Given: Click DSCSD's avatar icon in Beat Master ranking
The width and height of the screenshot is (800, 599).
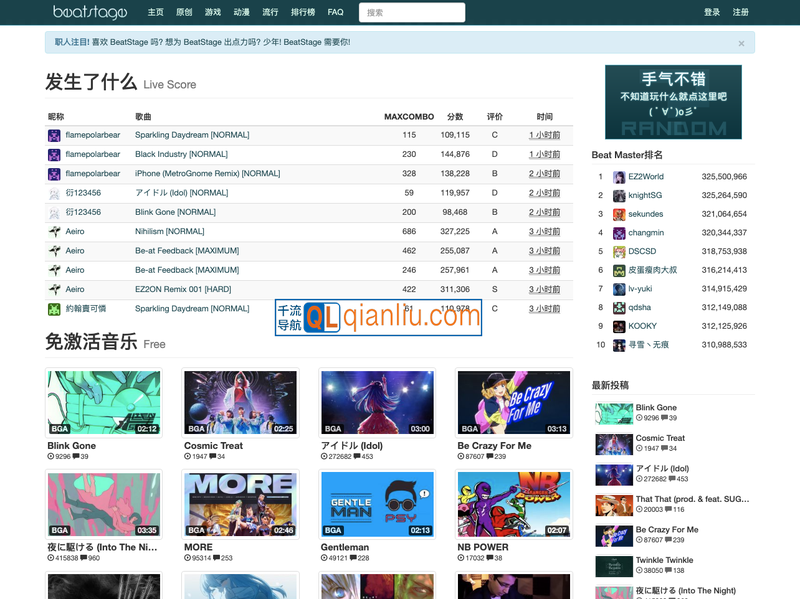Looking at the screenshot, I should click(617, 251).
